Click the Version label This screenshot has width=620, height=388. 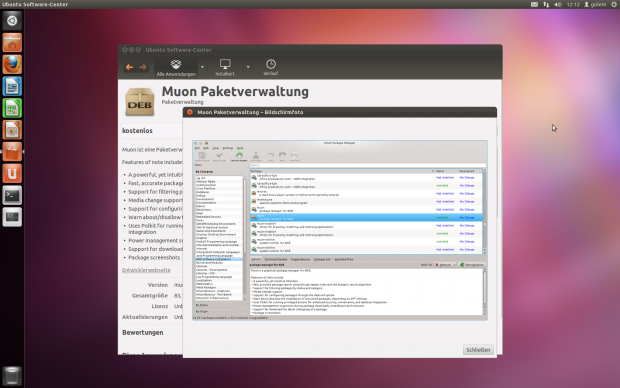coord(158,285)
